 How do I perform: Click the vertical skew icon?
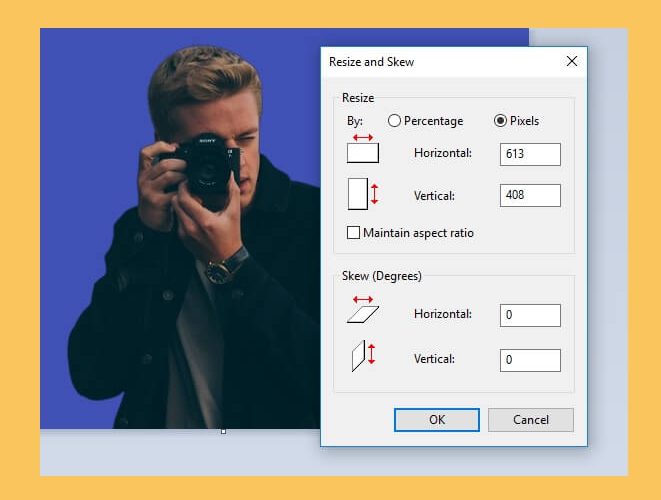click(363, 357)
